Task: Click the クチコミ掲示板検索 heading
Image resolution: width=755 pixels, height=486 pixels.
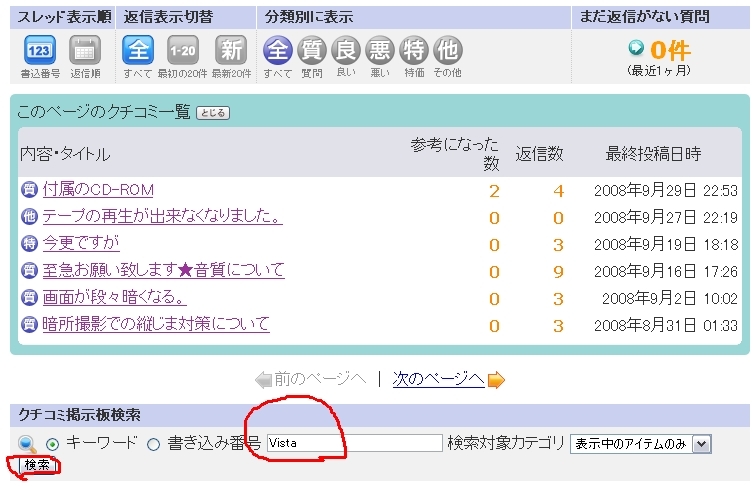Action: (x=79, y=415)
